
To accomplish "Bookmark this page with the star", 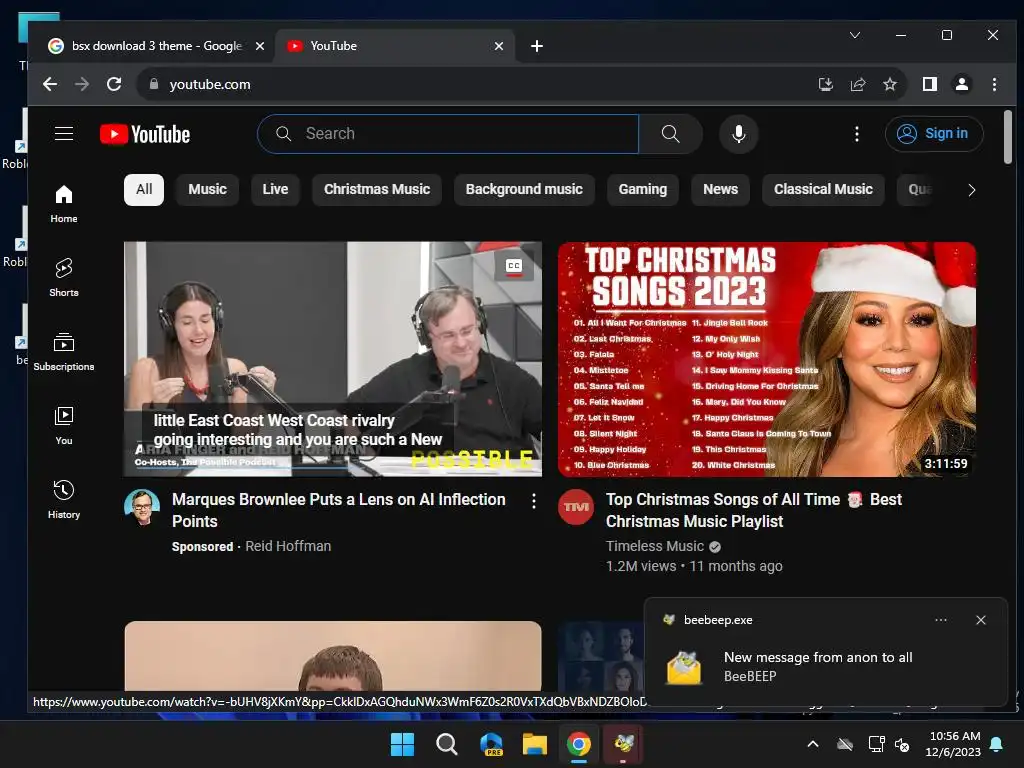I will click(x=889, y=84).
